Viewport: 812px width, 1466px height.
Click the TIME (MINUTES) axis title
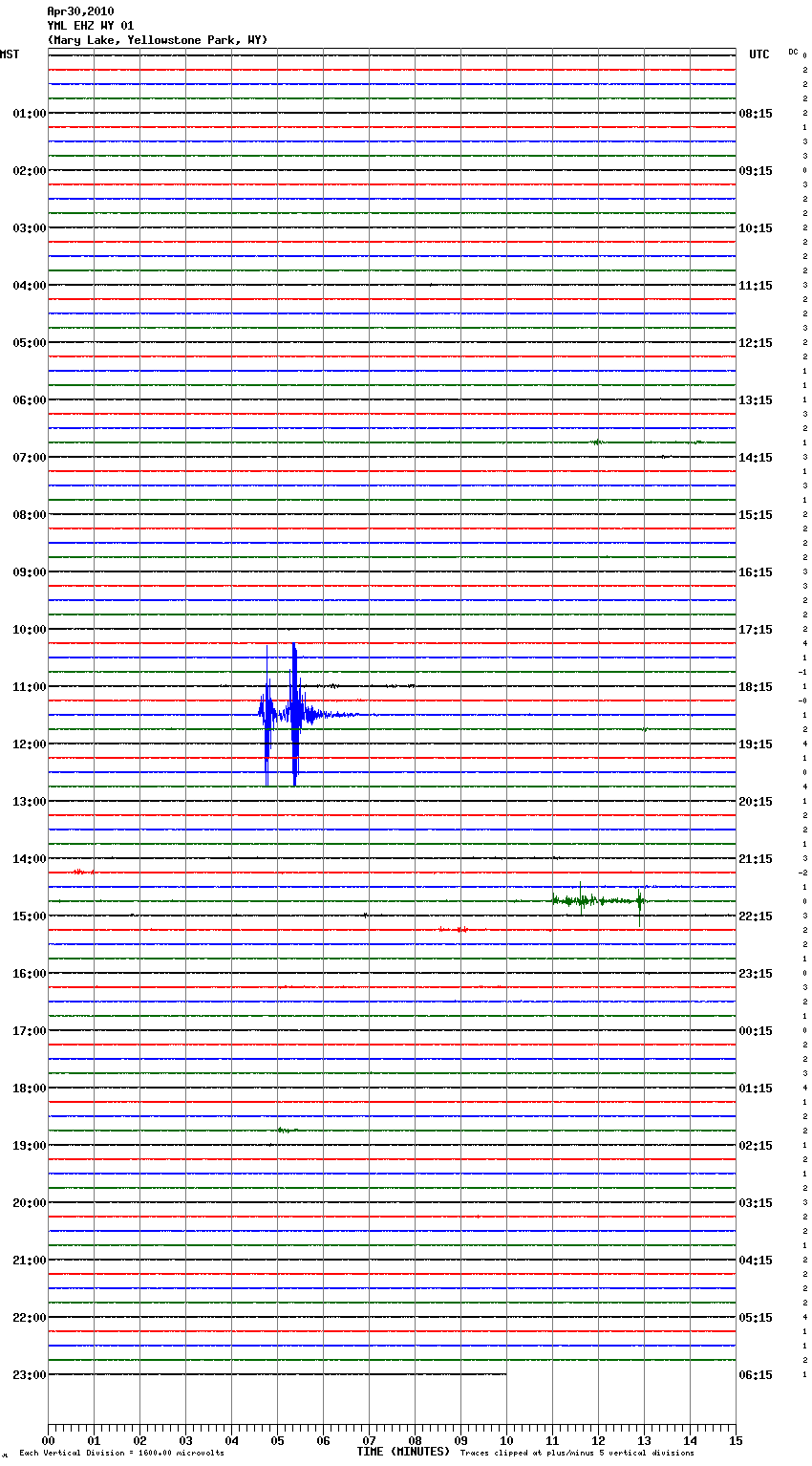403,1452
